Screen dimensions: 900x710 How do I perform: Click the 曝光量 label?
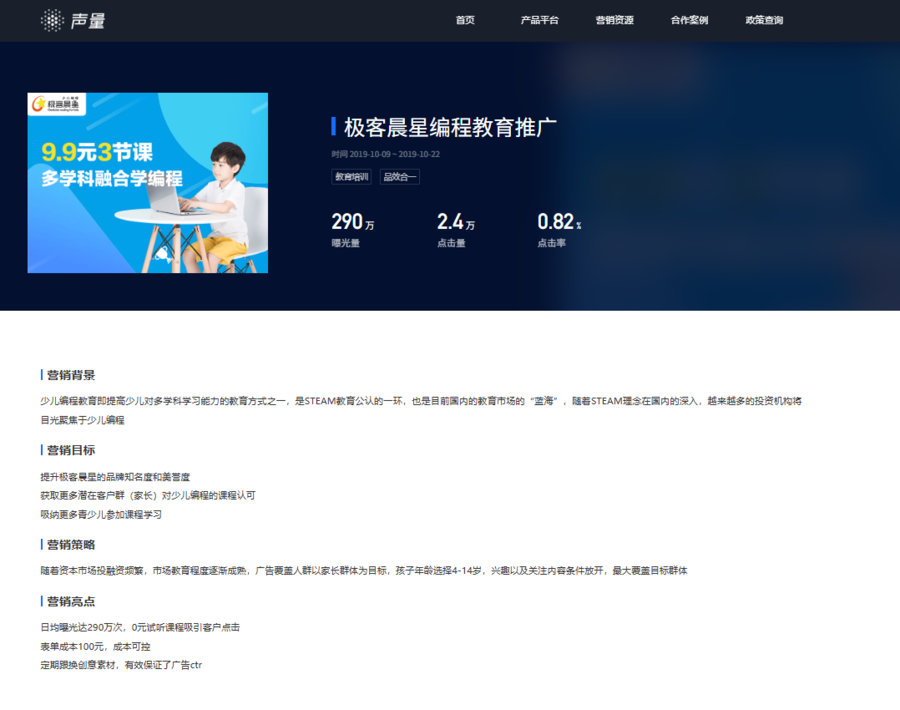346,243
